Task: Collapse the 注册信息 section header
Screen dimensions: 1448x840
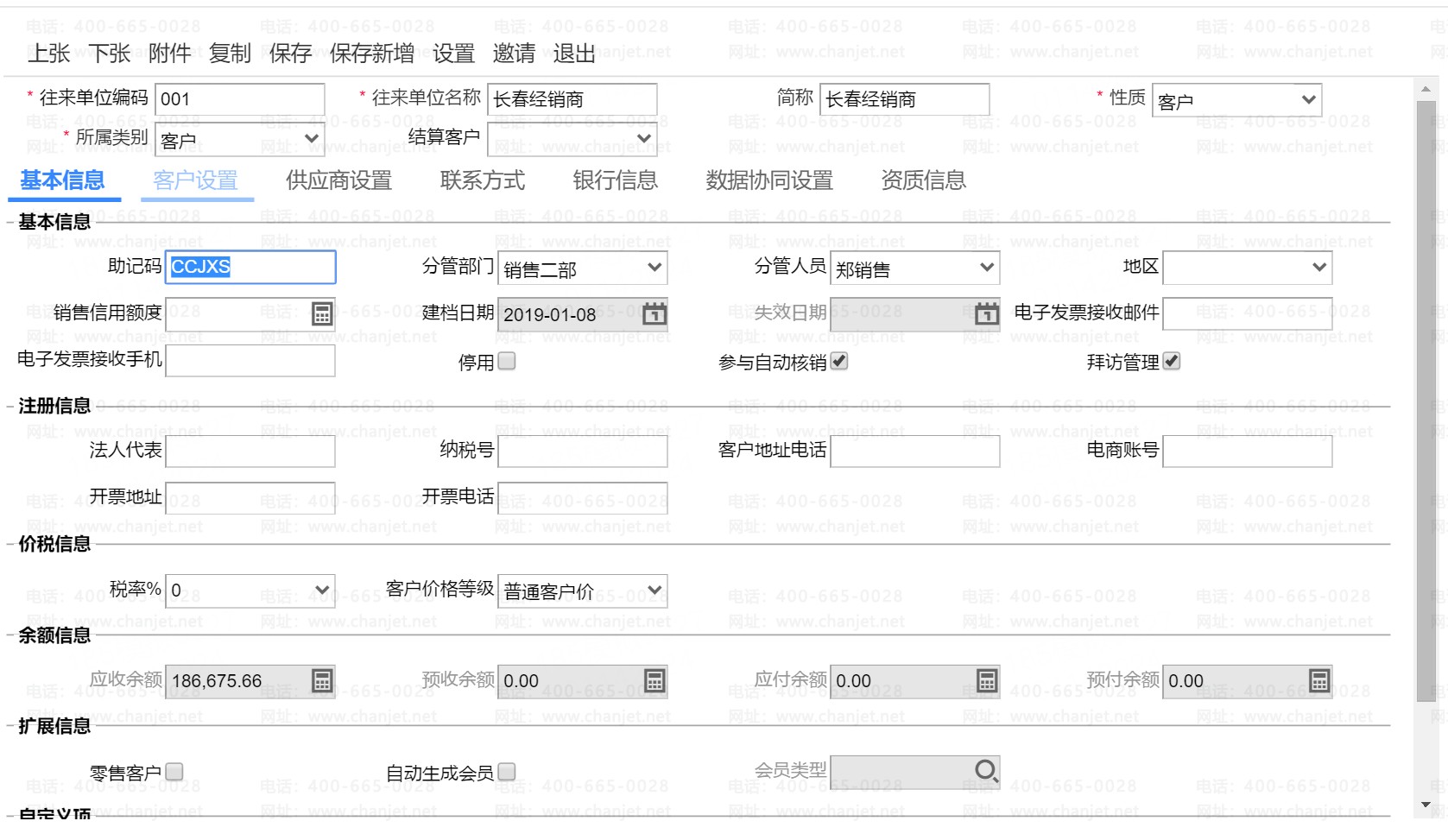Action: pyautogui.click(x=54, y=406)
